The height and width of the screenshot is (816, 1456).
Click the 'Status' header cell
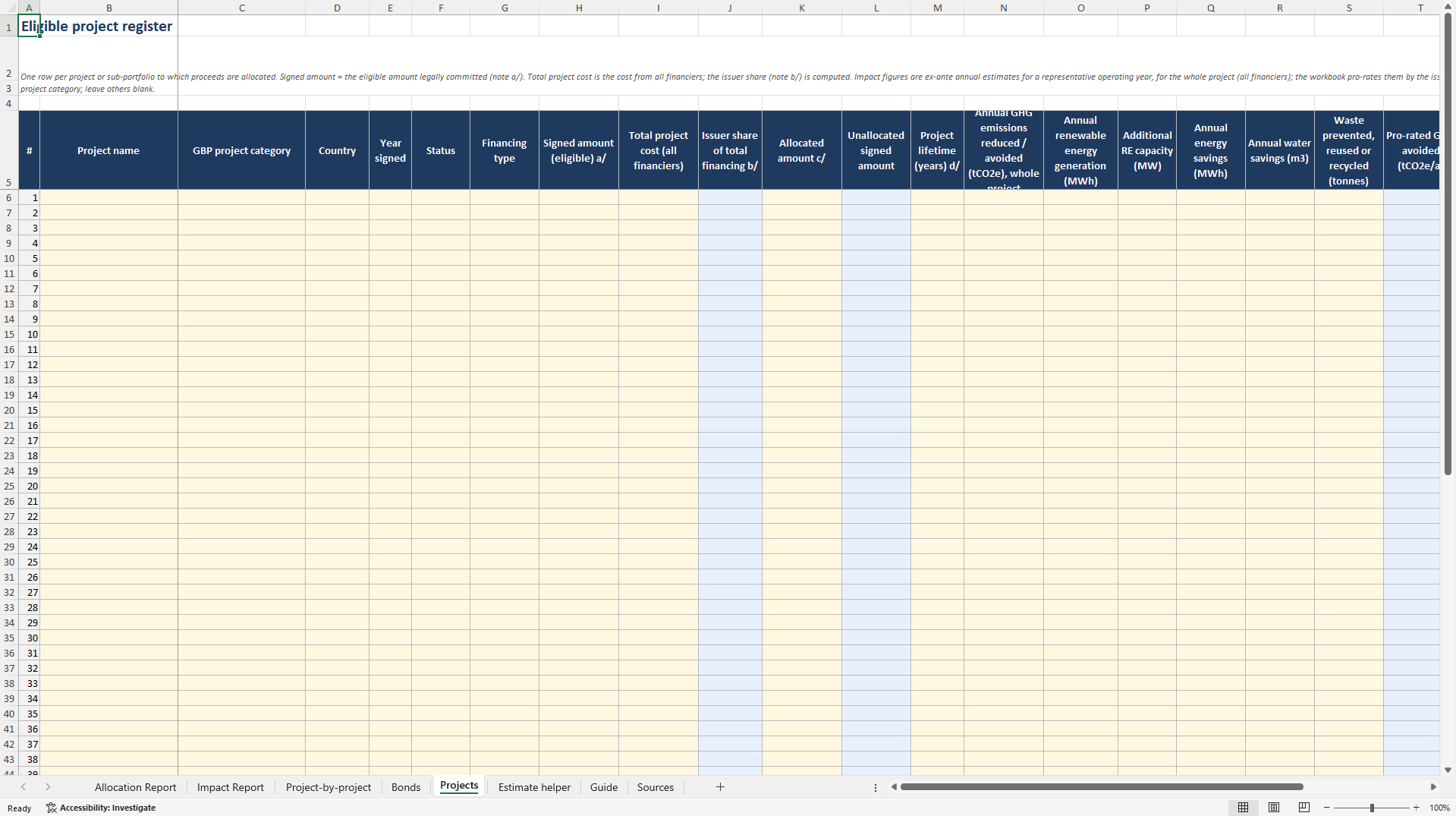[x=441, y=150]
